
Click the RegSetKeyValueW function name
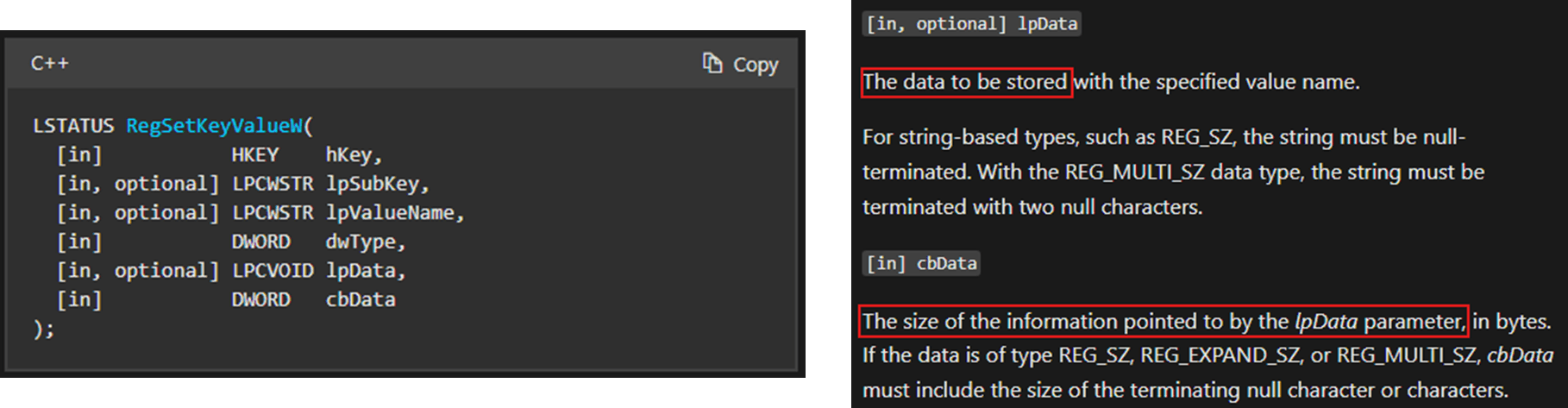215,126
